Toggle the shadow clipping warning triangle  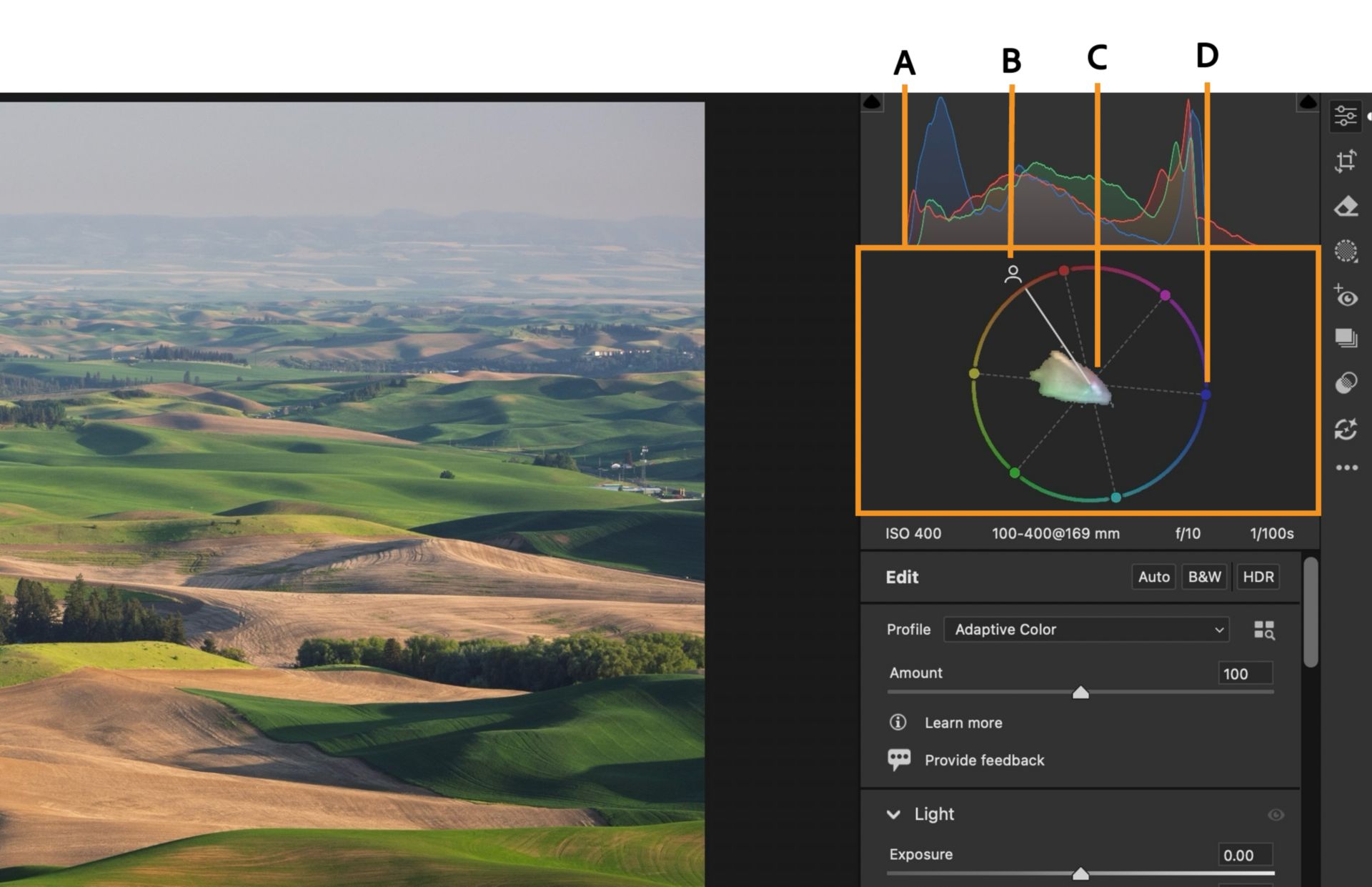(872, 102)
